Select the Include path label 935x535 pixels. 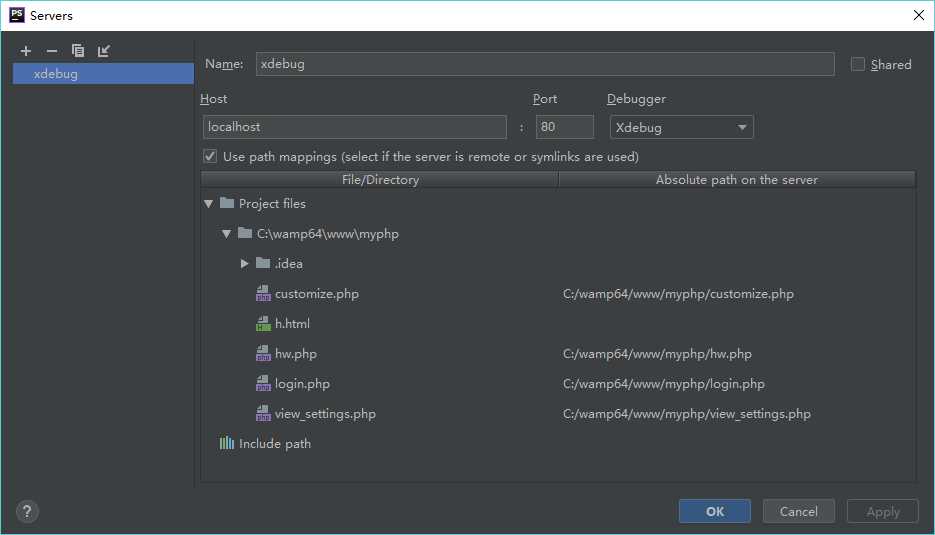pos(275,443)
